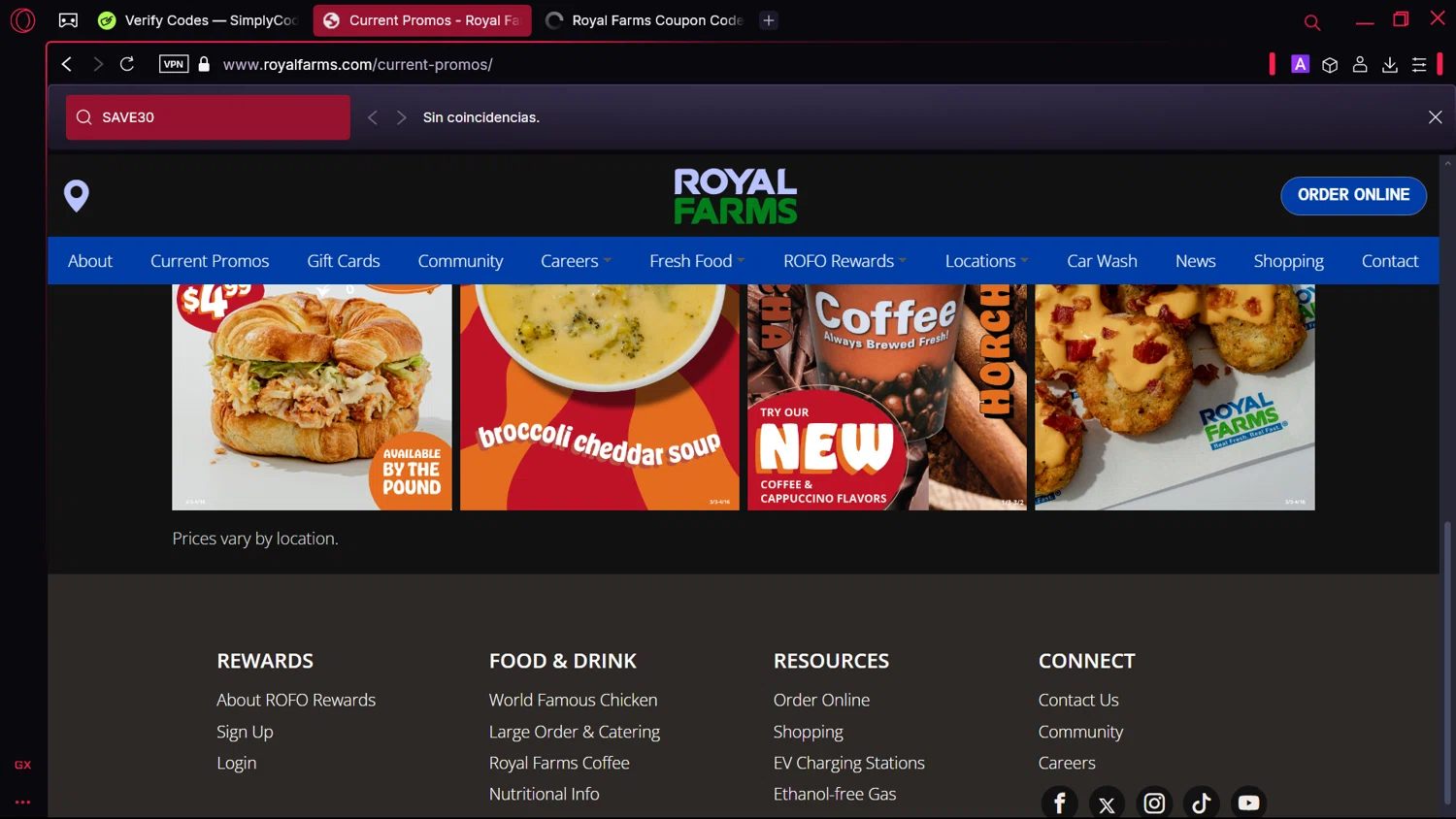Add a new tab with plus button
This screenshot has width=1456, height=819.
tap(768, 20)
